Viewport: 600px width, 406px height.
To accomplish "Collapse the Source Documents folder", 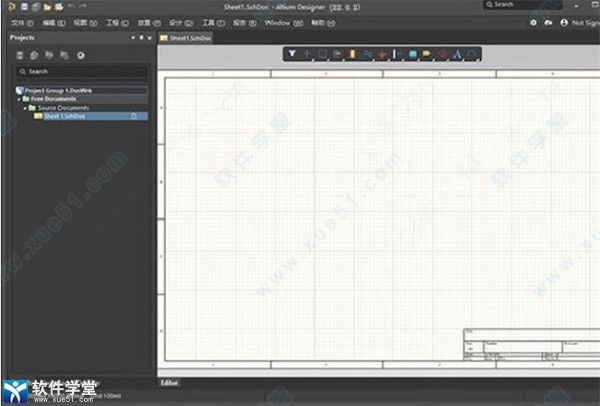I will coord(26,108).
